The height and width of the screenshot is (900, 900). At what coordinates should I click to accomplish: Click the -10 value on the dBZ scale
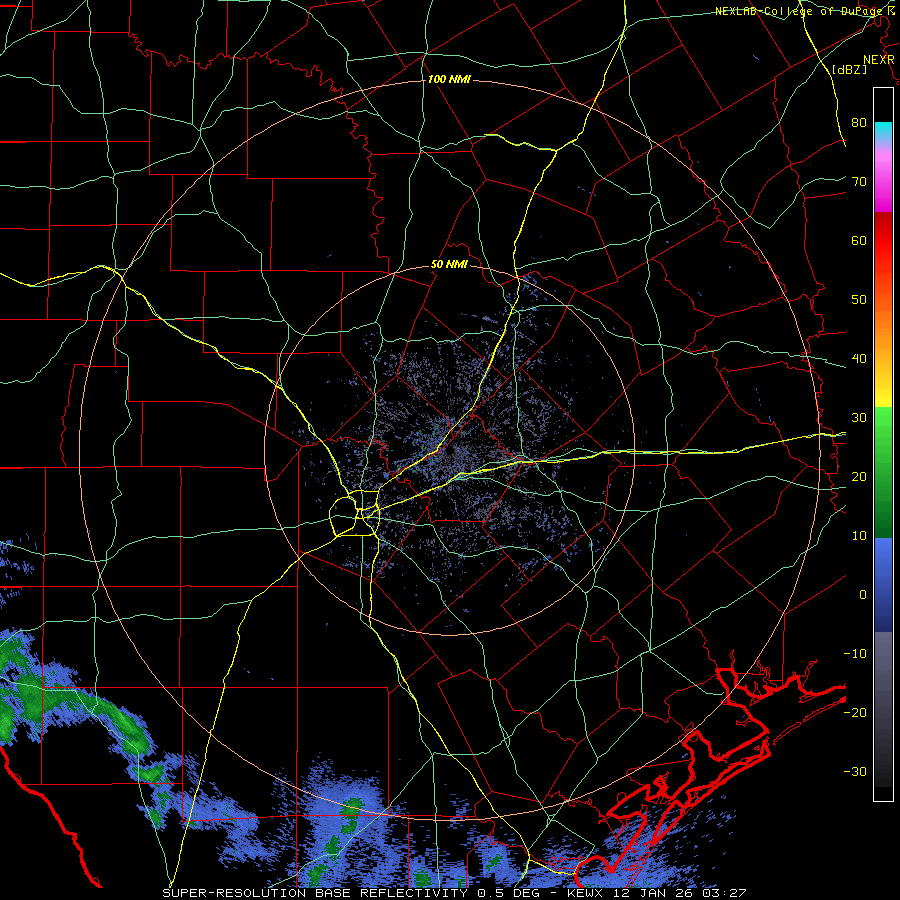(x=855, y=654)
